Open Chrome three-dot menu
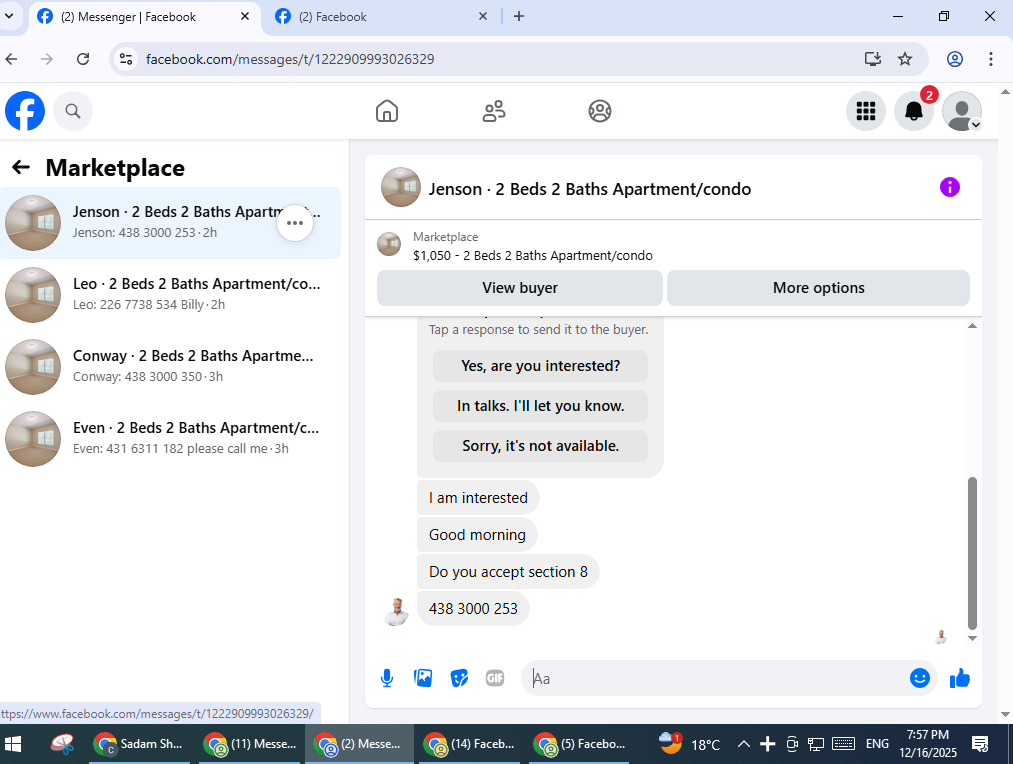 [x=990, y=59]
